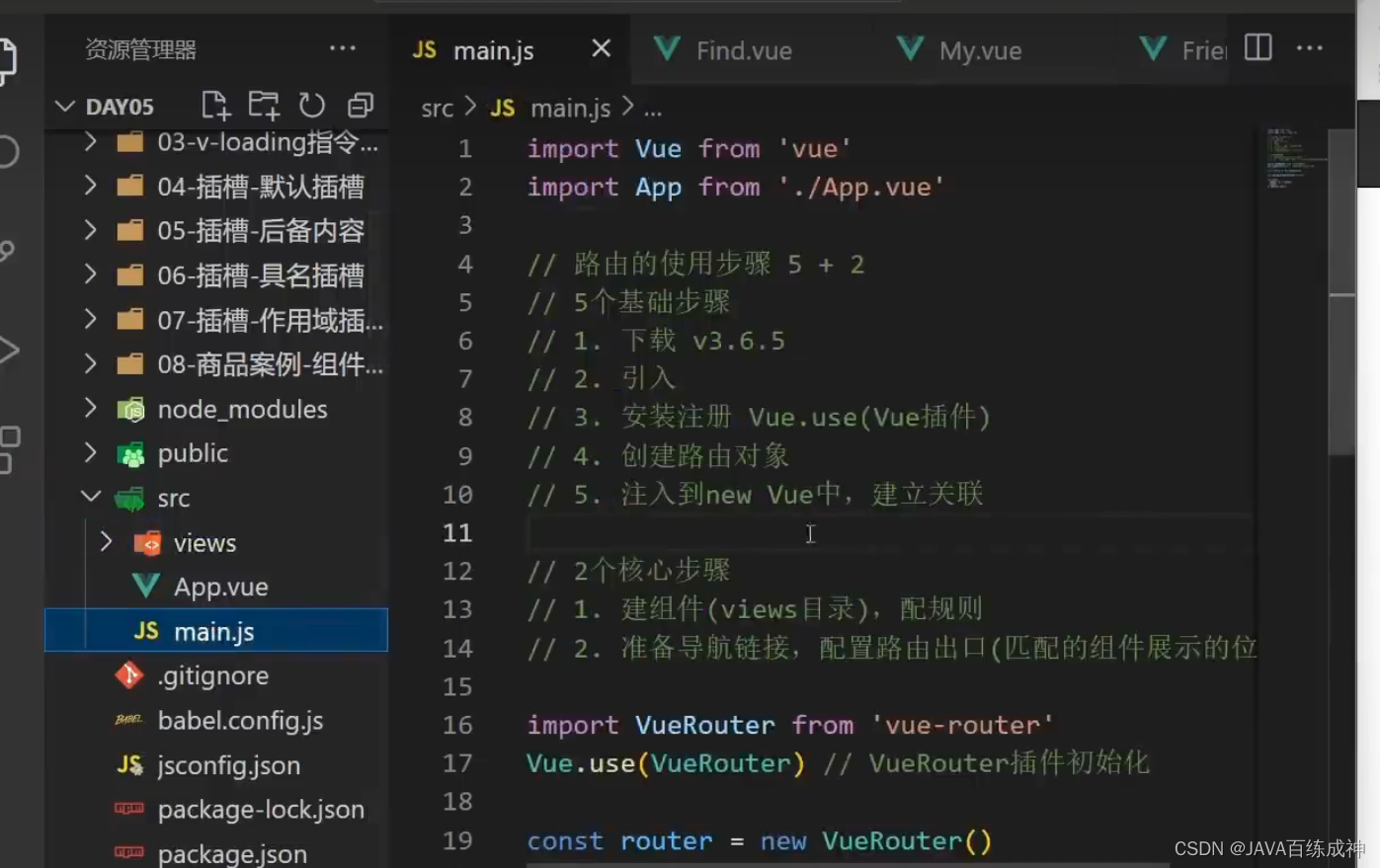This screenshot has height=868, width=1380.
Task: Expand the 07-插槽-作用域插槽 folder
Action: point(90,319)
